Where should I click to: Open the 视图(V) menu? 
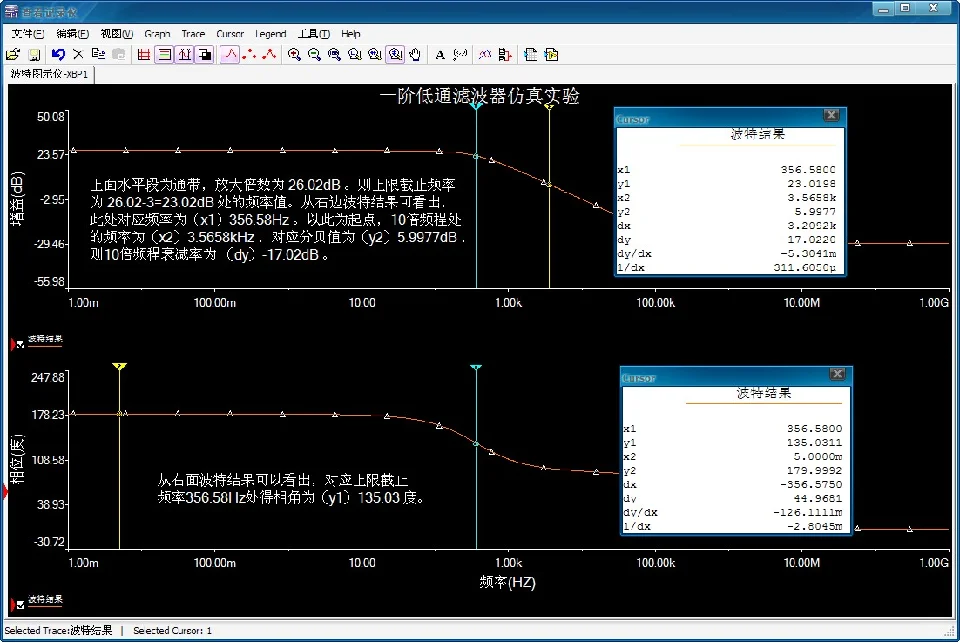click(x=116, y=34)
